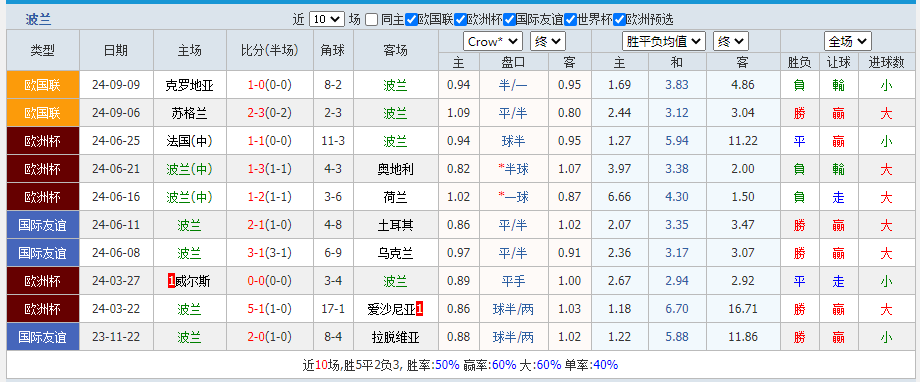
Task: Click the 让球 column header
Action: tap(838, 63)
